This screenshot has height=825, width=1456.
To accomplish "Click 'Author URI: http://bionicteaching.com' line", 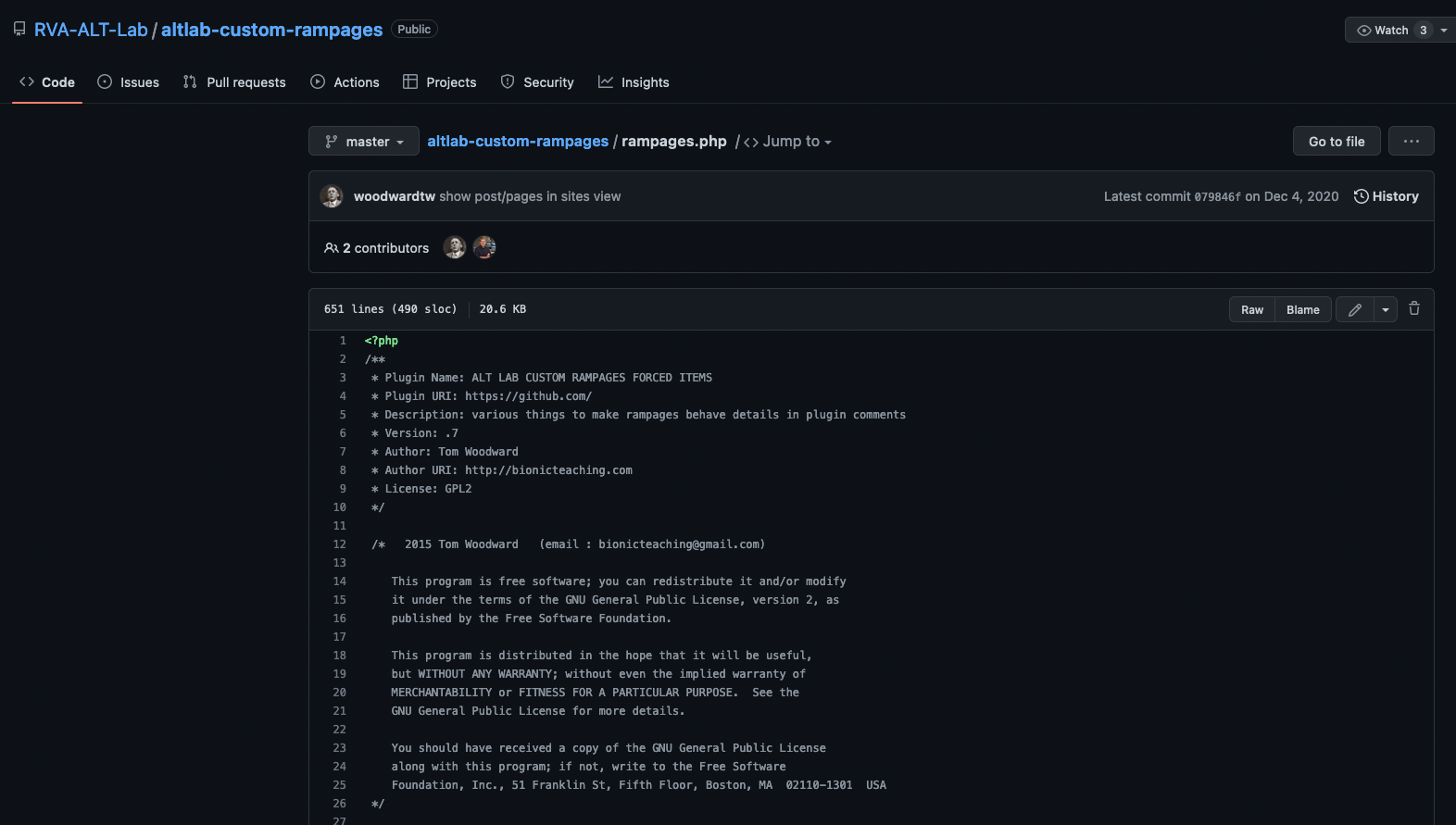I will 502,470.
